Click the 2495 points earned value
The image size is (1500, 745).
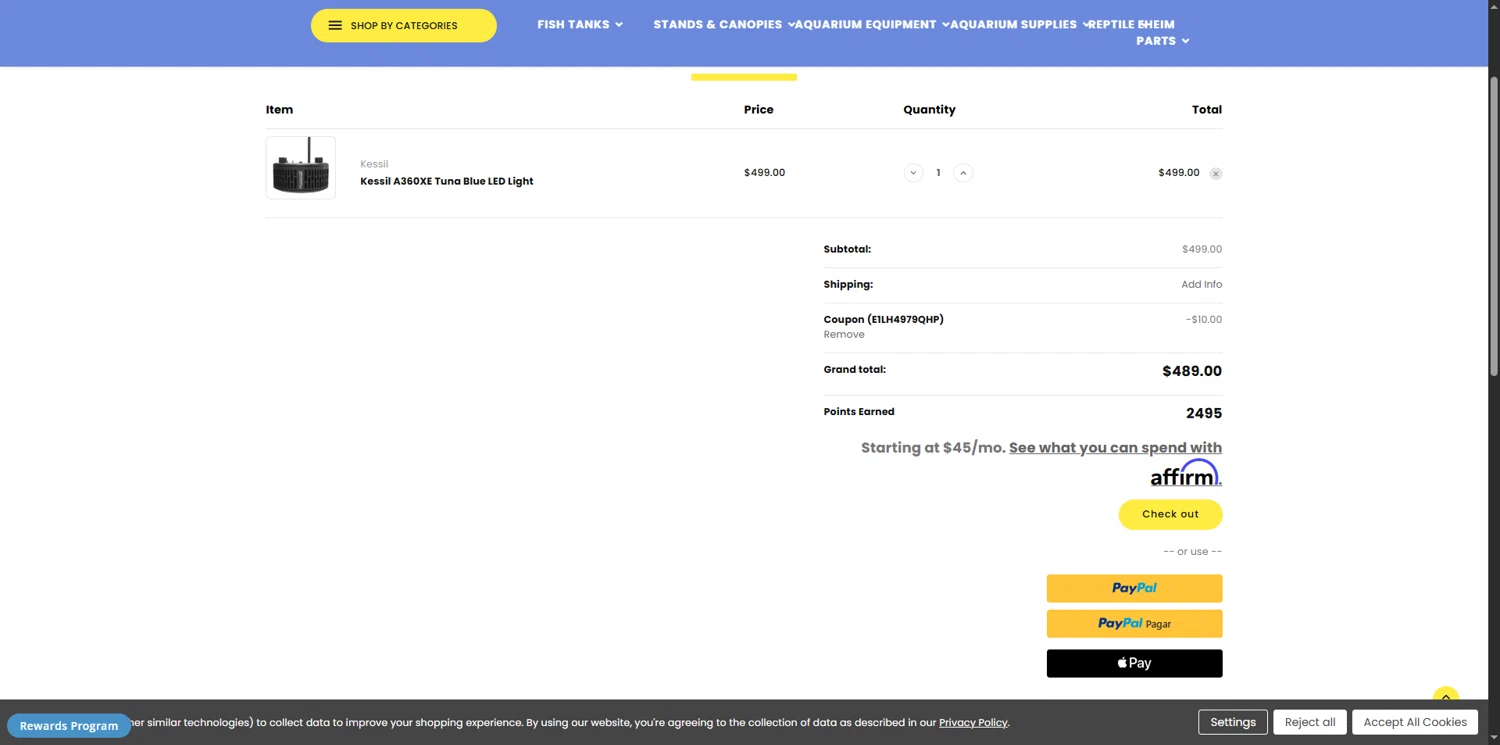[1204, 413]
